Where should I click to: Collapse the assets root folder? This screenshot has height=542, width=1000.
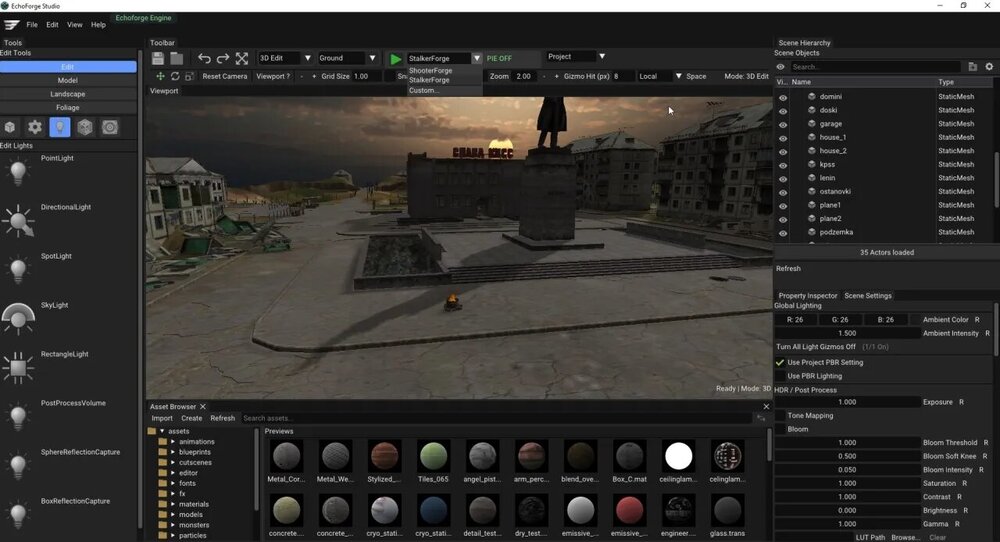162,431
